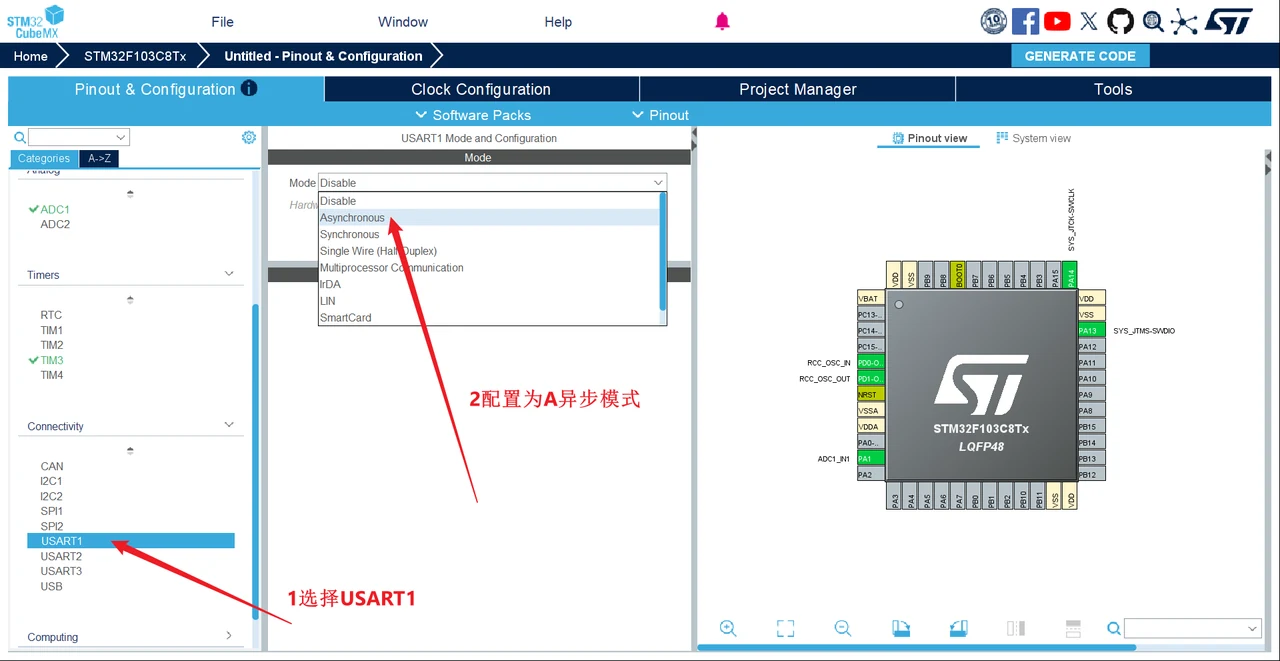Image resolution: width=1280 pixels, height=661 pixels.
Task: Click the STM32F103C8Tx breadcrumb
Action: [135, 56]
